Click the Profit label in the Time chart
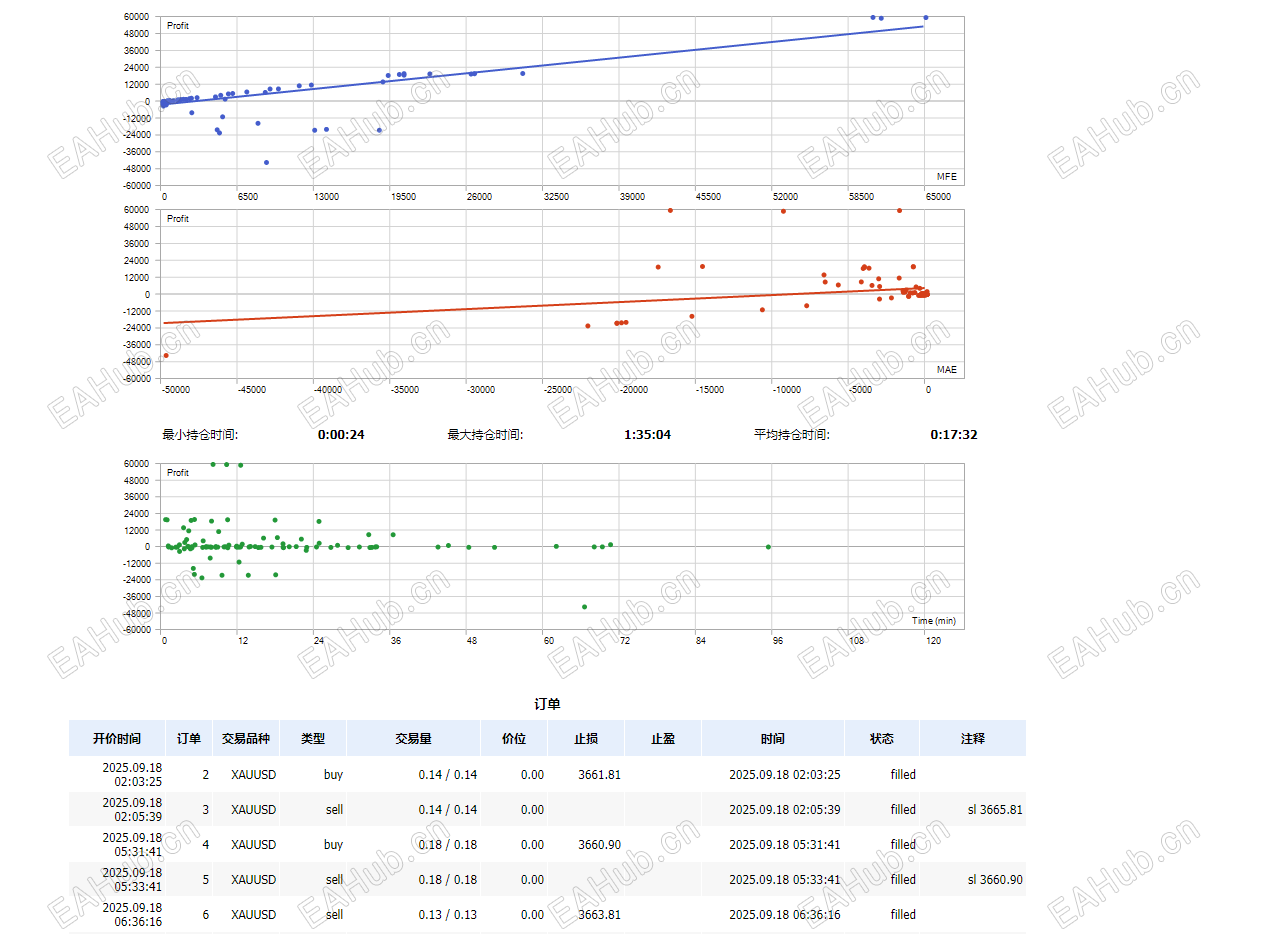 pyautogui.click(x=178, y=473)
